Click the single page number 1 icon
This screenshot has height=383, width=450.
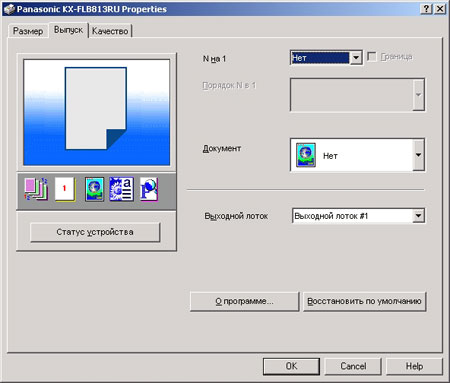tap(65, 189)
